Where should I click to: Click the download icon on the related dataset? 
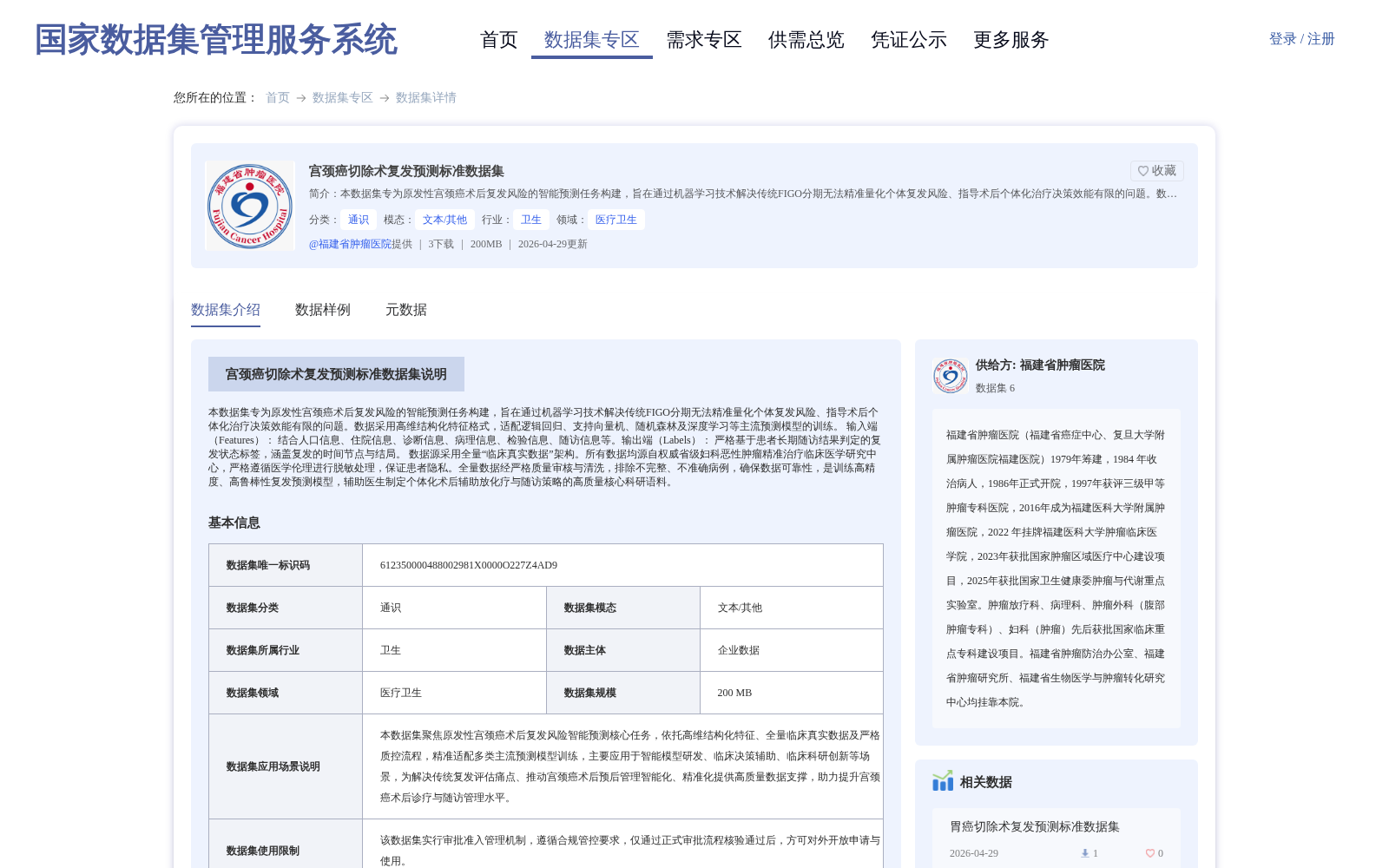[x=1085, y=853]
